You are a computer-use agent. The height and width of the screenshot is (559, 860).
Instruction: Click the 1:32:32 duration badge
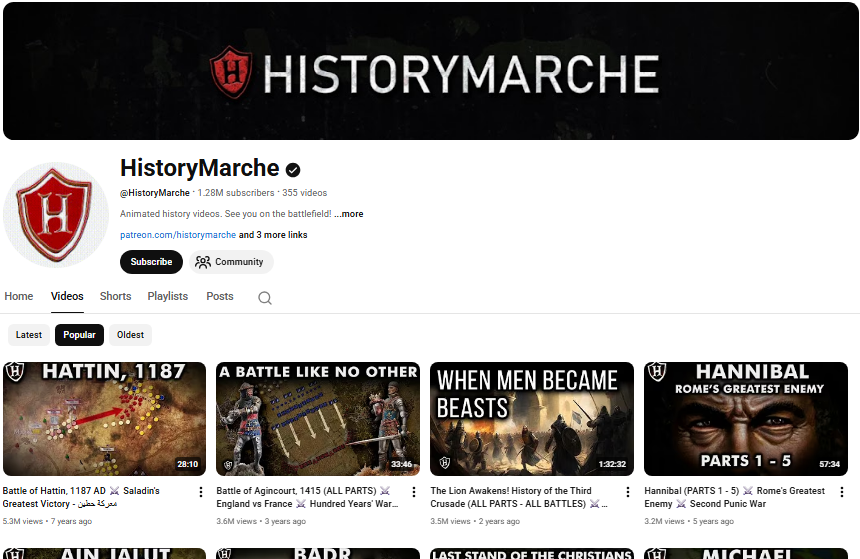pos(612,464)
